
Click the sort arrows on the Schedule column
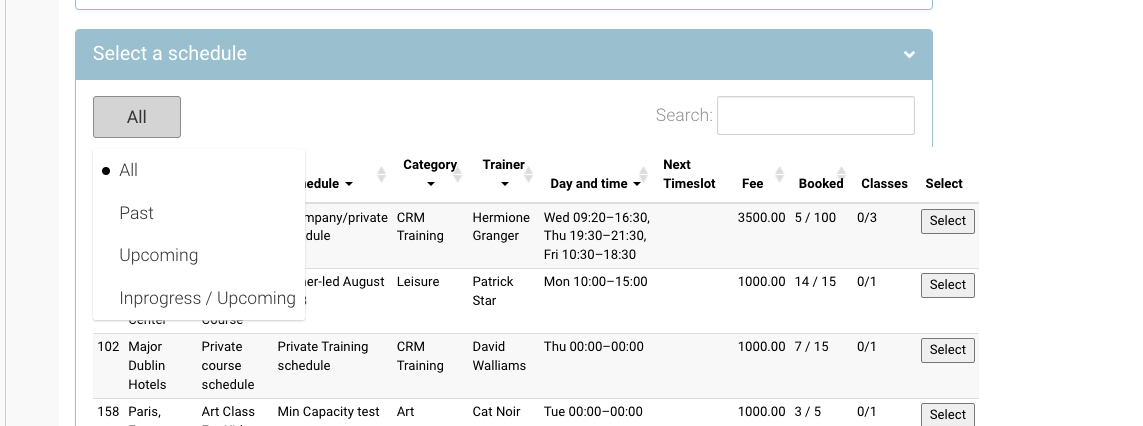point(381,174)
